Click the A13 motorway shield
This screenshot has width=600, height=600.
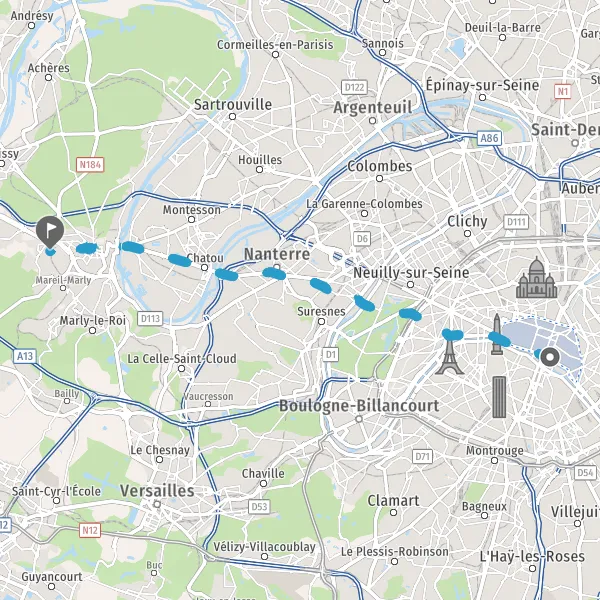pos(25,356)
